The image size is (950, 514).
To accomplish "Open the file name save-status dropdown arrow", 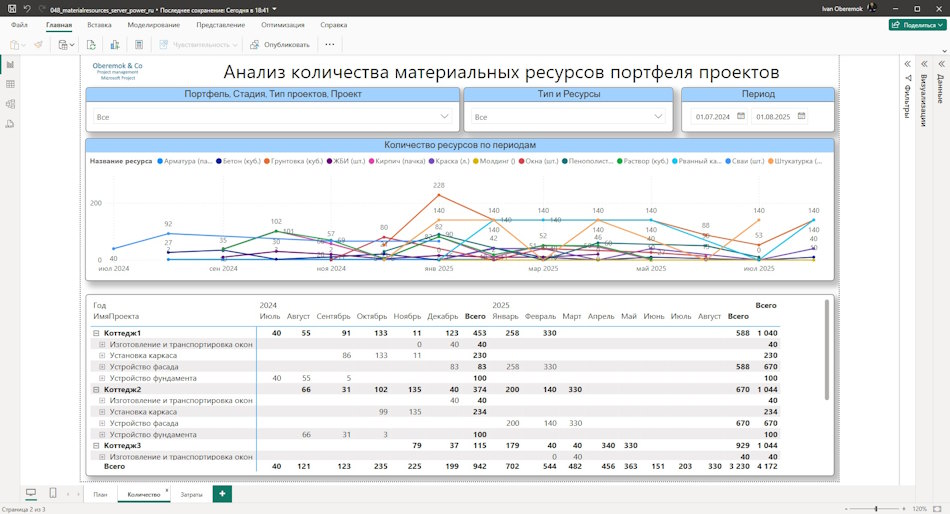I will [274, 9].
